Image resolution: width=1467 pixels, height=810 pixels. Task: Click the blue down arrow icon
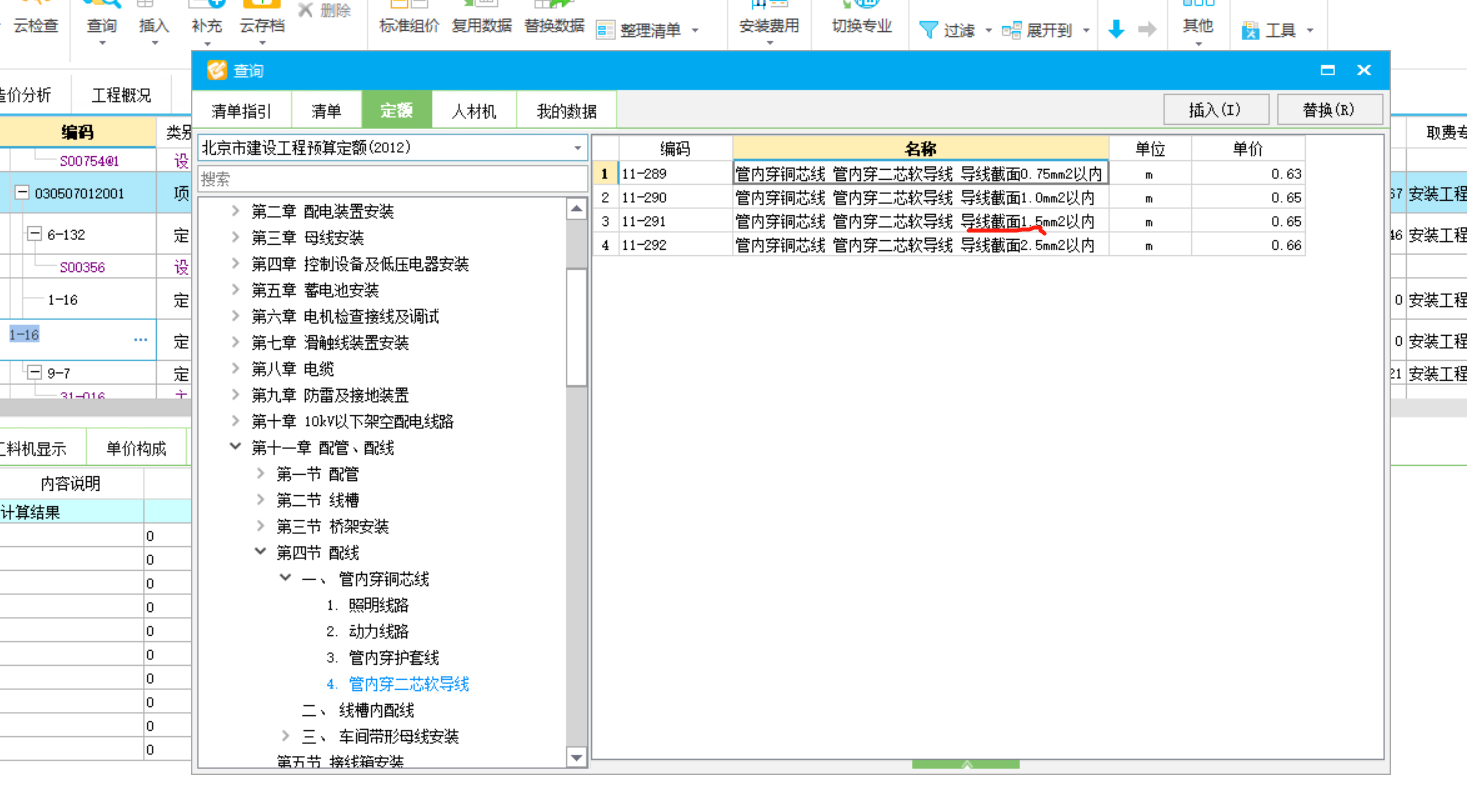coord(1117,30)
